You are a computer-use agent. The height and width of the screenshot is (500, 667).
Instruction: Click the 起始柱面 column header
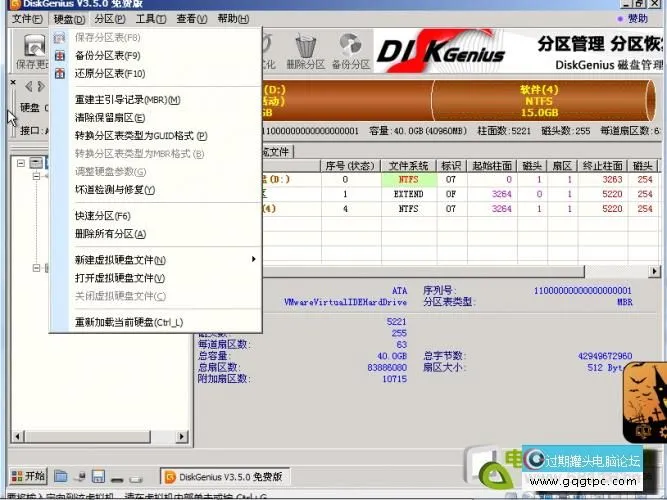coord(492,166)
